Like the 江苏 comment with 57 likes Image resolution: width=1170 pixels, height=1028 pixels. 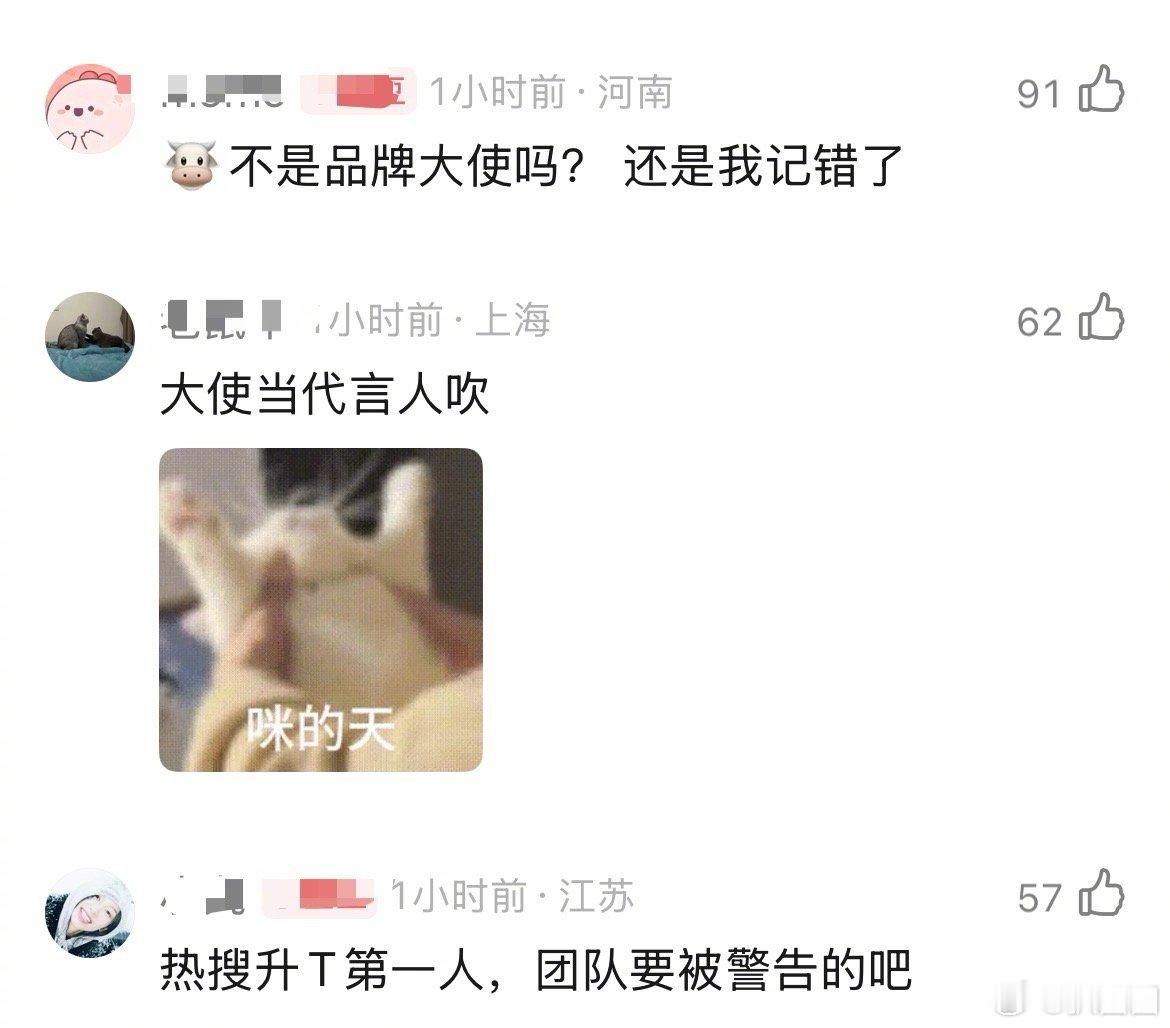1101,893
